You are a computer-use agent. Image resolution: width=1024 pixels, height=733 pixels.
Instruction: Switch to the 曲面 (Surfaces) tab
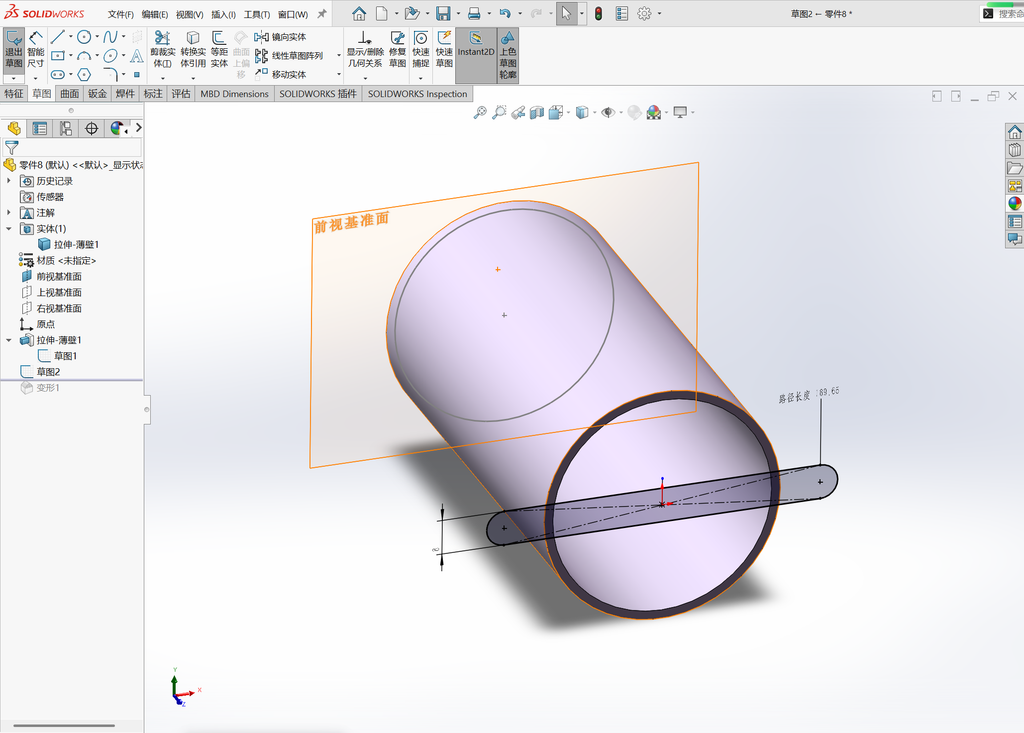tap(70, 93)
